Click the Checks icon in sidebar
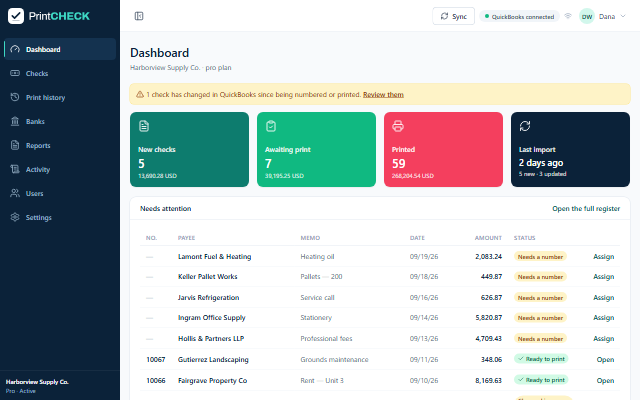The height and width of the screenshot is (400, 640). [15, 73]
